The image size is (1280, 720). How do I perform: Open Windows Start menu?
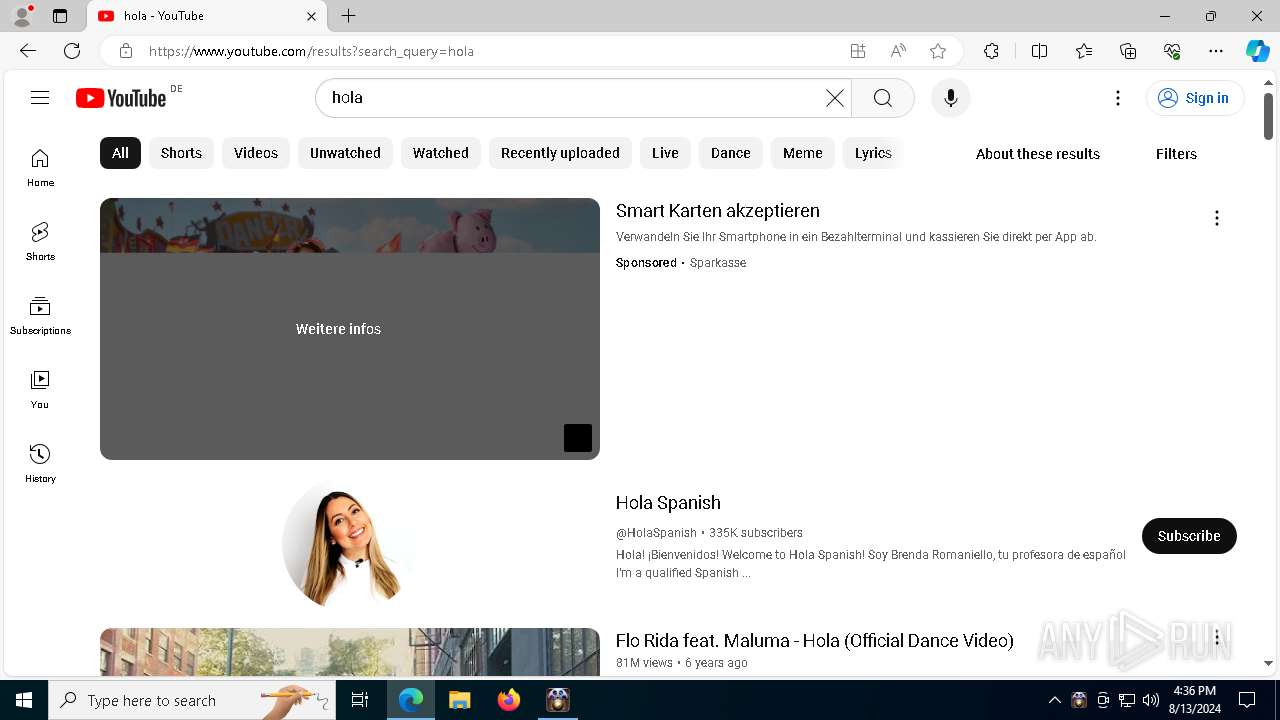pyautogui.click(x=24, y=700)
